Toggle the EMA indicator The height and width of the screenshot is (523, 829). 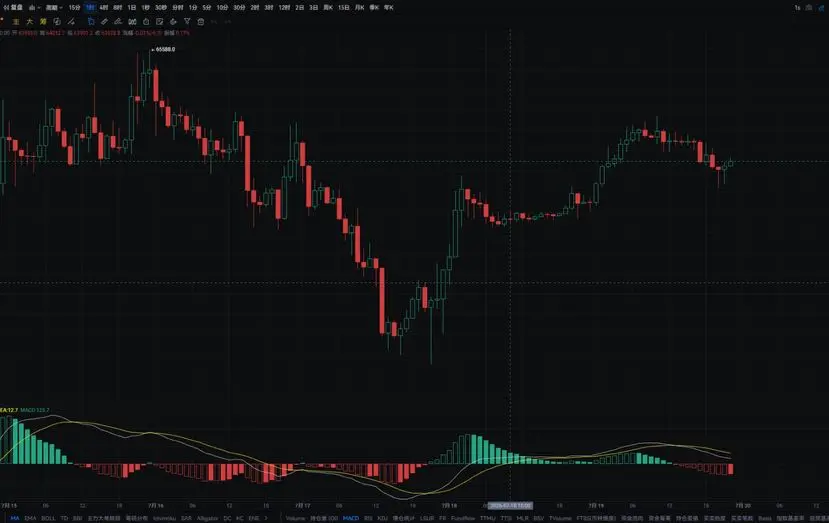click(30, 518)
